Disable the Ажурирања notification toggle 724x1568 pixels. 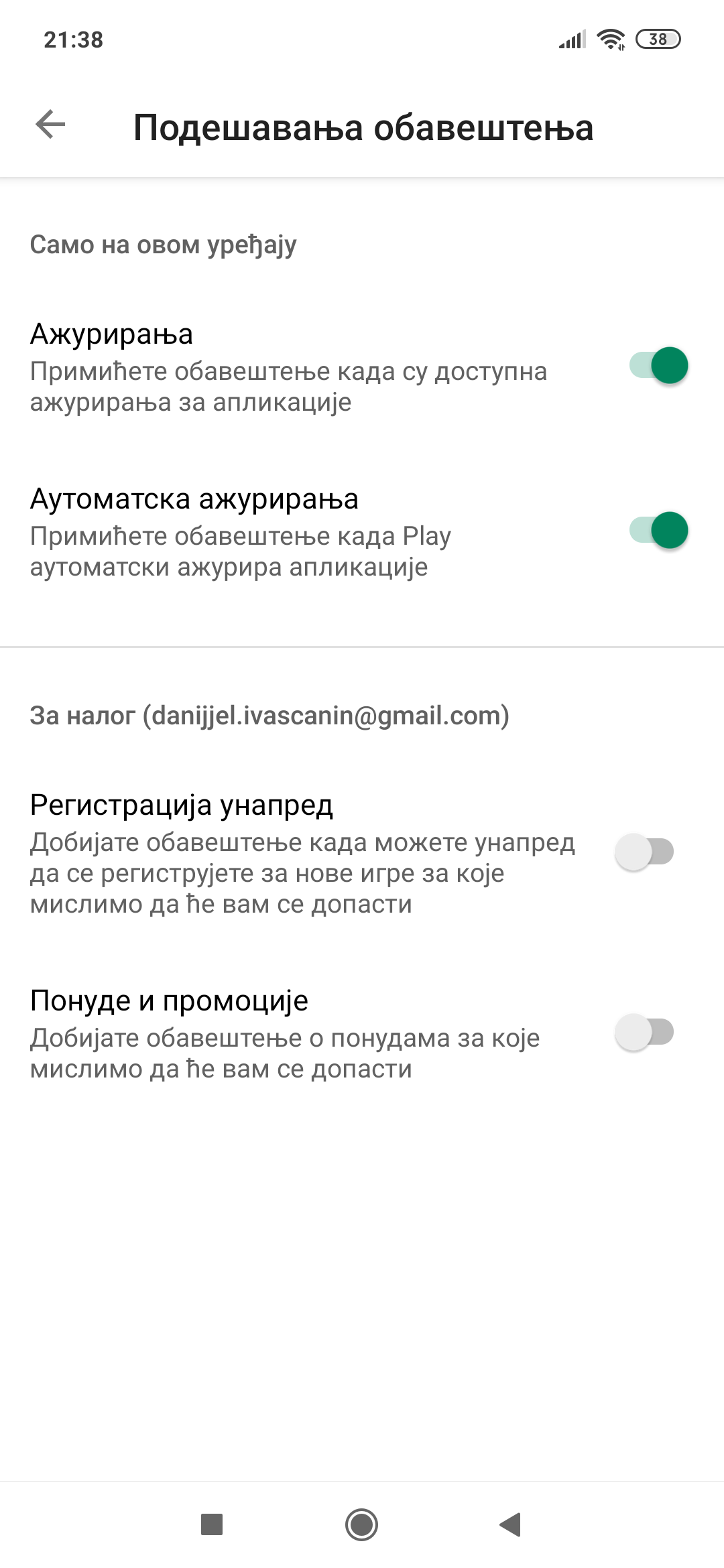(658, 366)
